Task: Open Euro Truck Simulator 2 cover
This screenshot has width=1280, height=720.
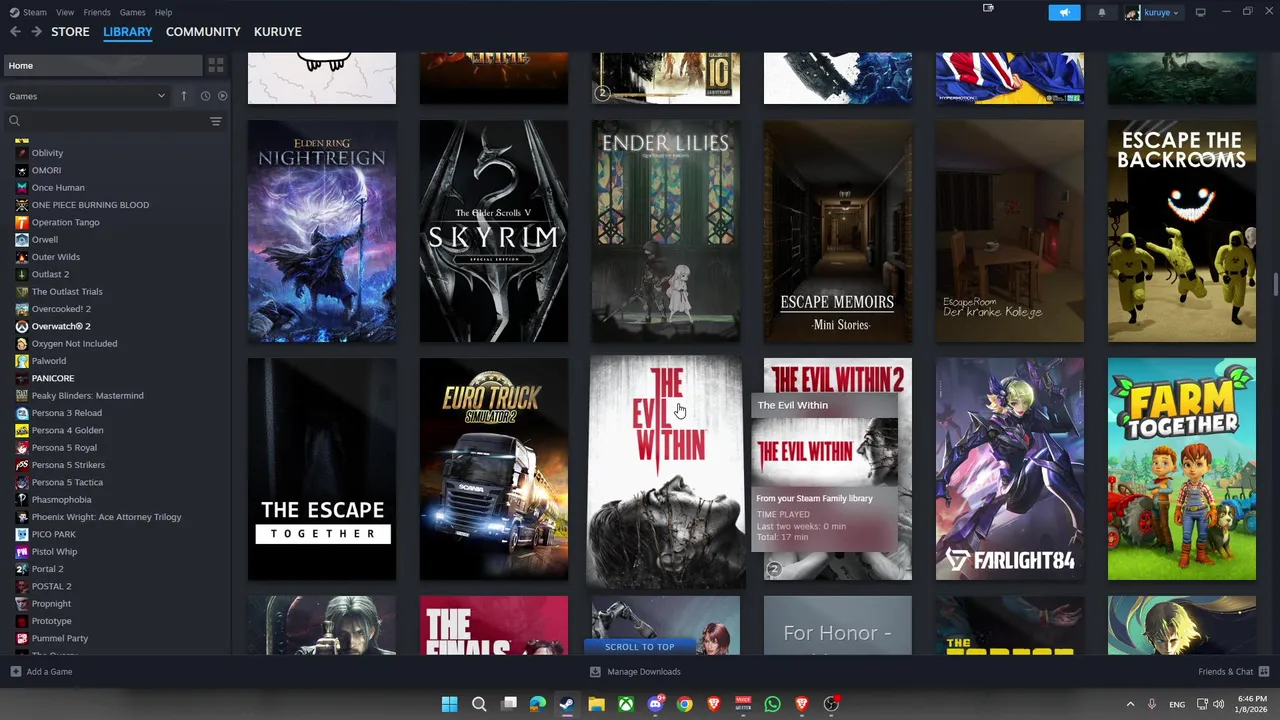Action: (x=494, y=469)
